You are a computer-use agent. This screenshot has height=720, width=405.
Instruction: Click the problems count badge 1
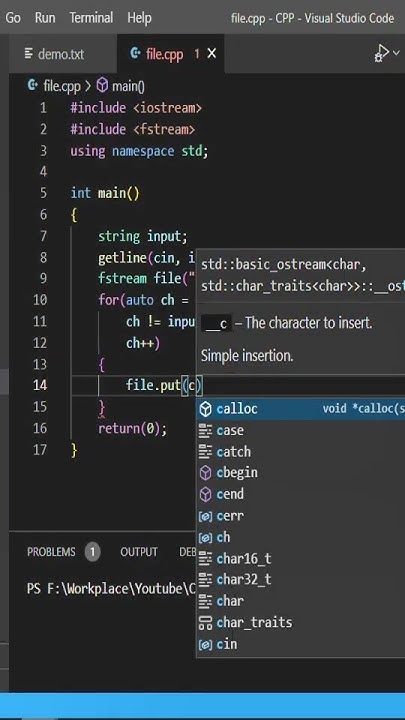92,551
